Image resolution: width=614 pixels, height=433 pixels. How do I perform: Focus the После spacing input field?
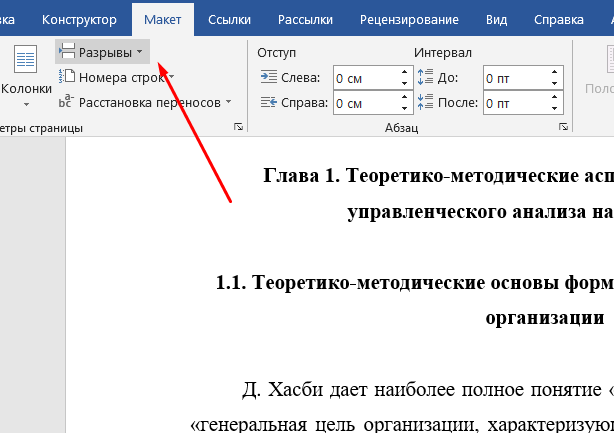coord(515,103)
